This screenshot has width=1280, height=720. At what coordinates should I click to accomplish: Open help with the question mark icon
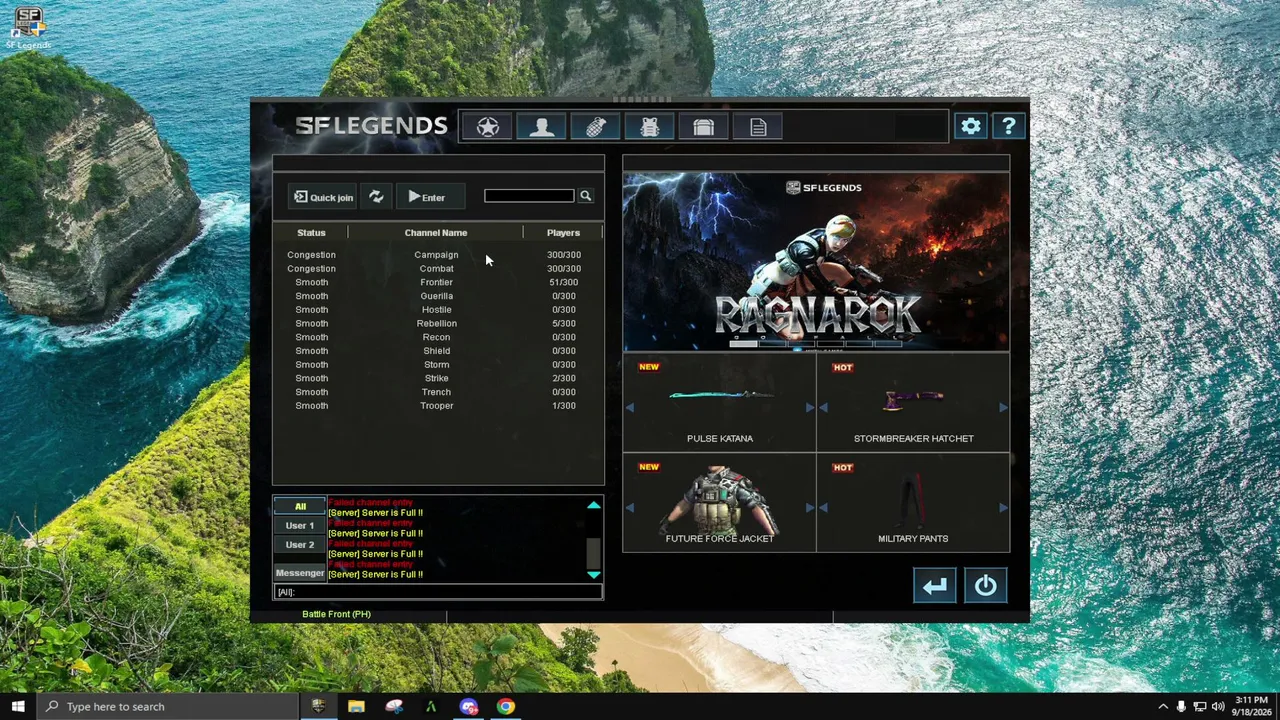(1008, 126)
